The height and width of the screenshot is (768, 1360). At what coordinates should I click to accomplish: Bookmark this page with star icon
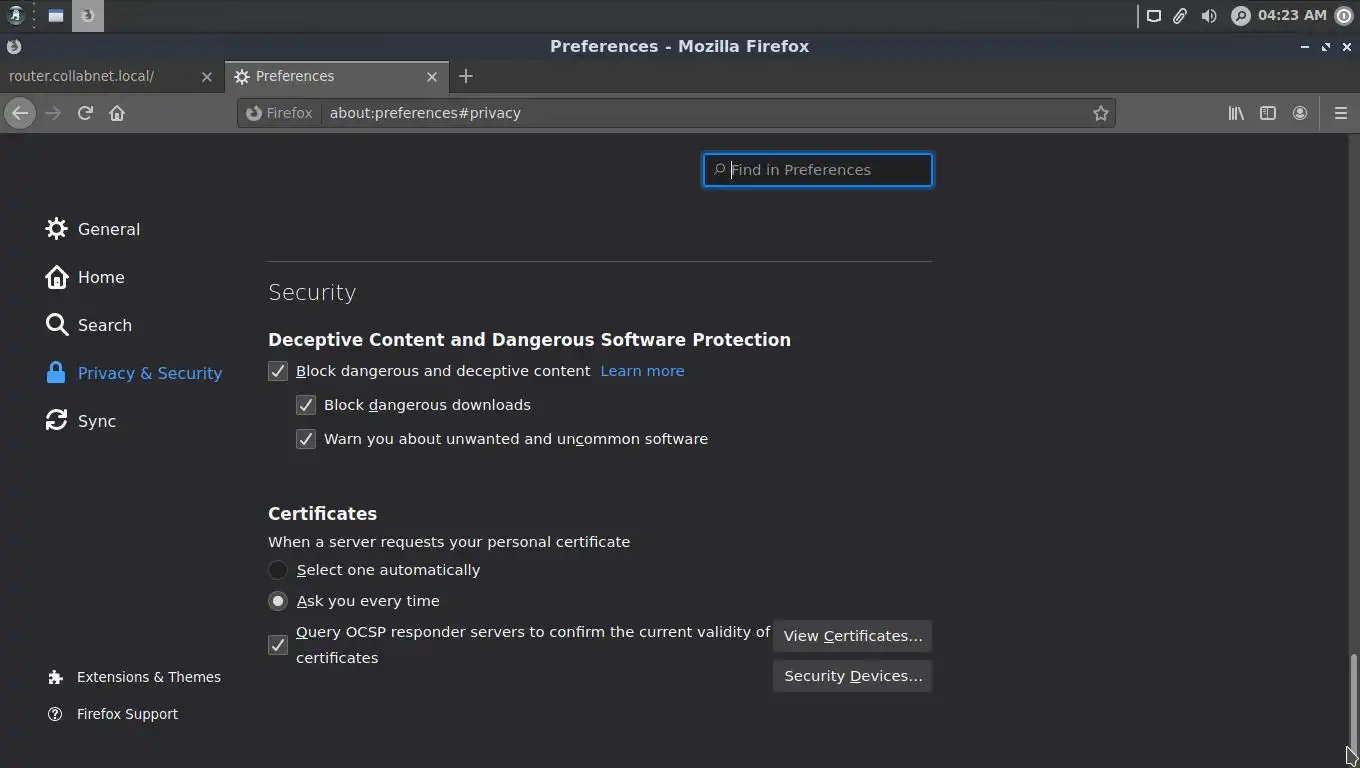pyautogui.click(x=1101, y=113)
